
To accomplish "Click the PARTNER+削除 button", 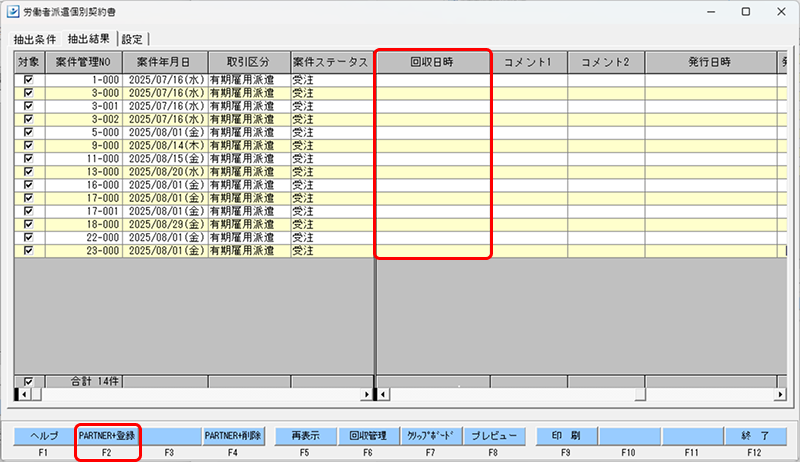I will click(233, 436).
